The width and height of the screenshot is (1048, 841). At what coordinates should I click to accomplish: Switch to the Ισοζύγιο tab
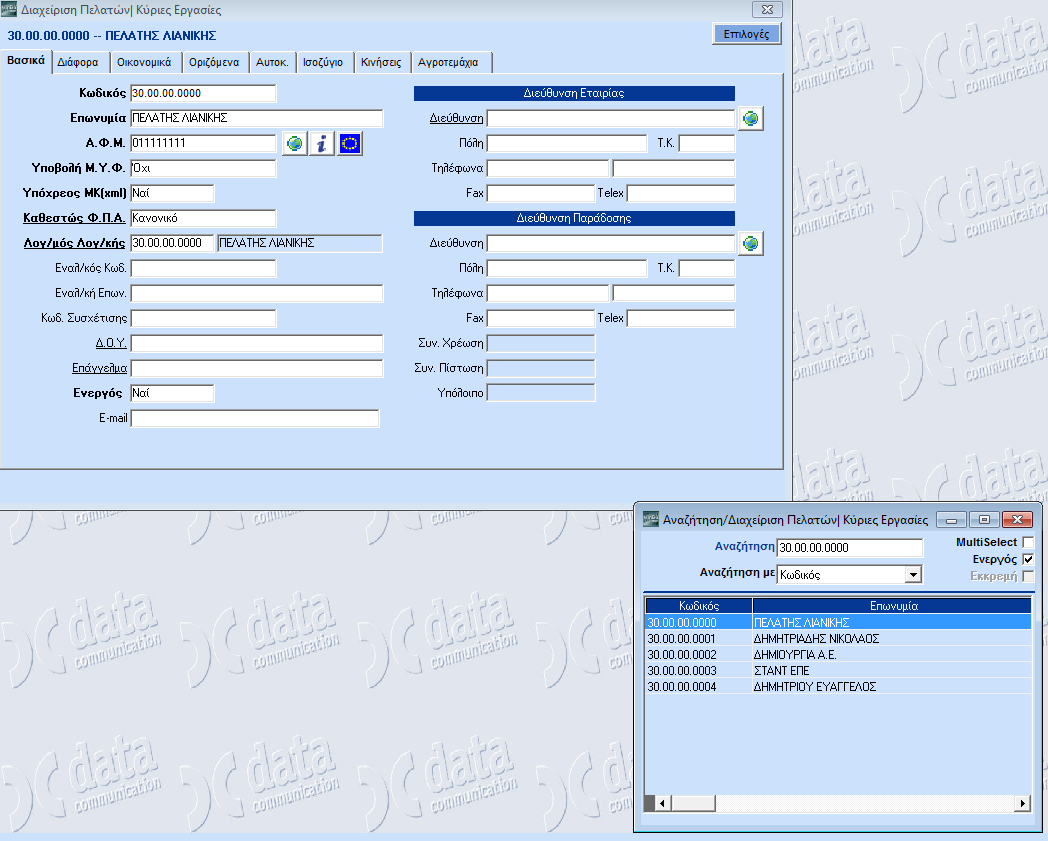(323, 62)
